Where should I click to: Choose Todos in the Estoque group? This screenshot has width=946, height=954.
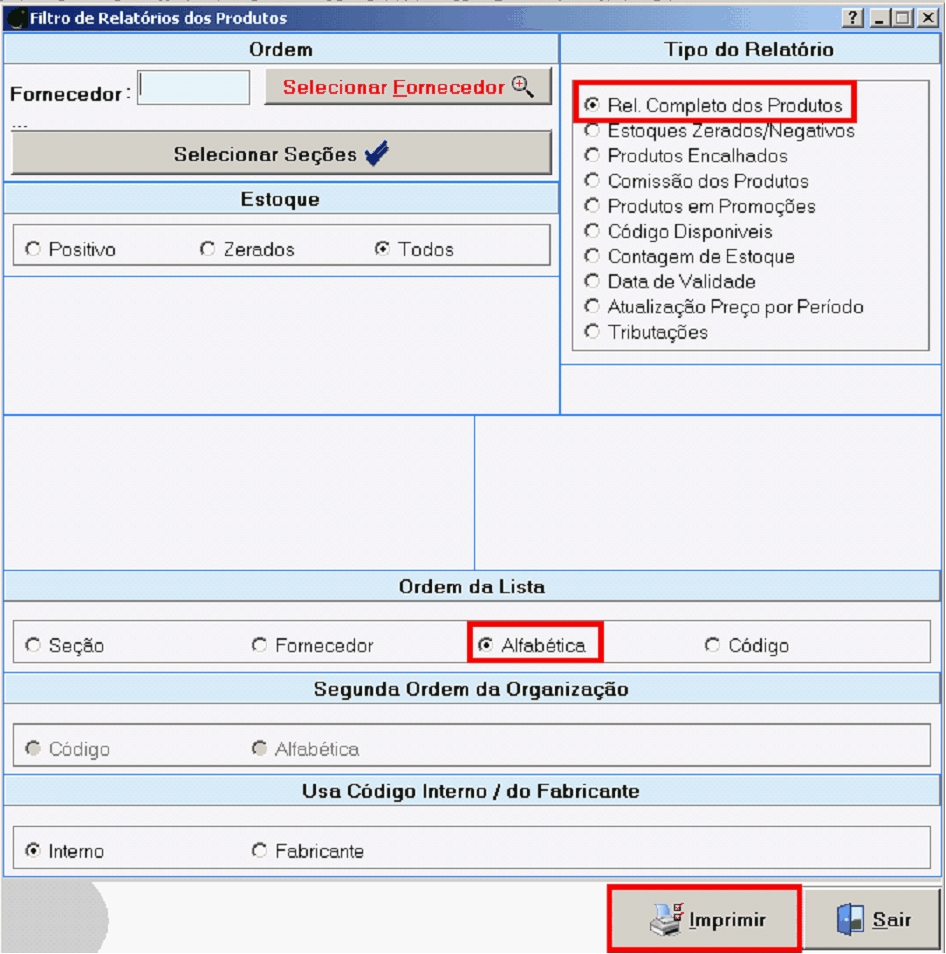[382, 249]
